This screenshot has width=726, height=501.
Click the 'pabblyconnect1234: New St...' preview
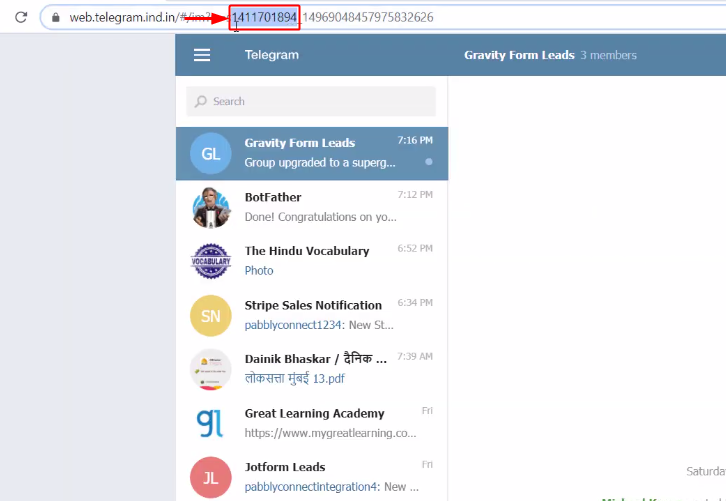(319, 325)
